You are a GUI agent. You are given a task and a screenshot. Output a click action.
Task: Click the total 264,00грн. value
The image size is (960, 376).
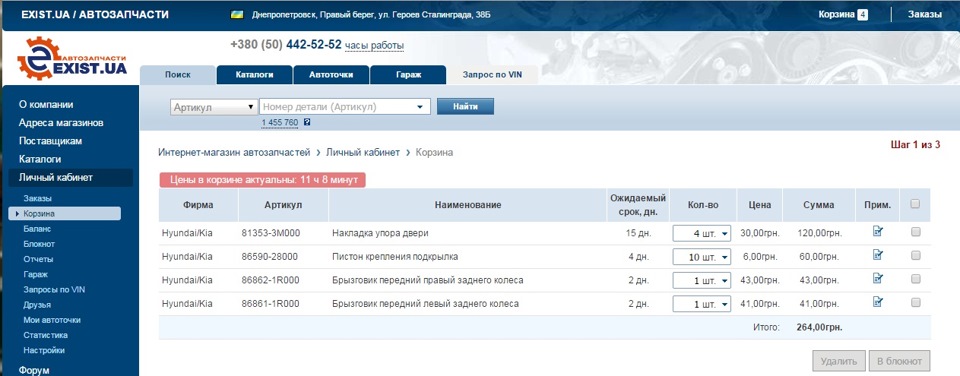[819, 327]
